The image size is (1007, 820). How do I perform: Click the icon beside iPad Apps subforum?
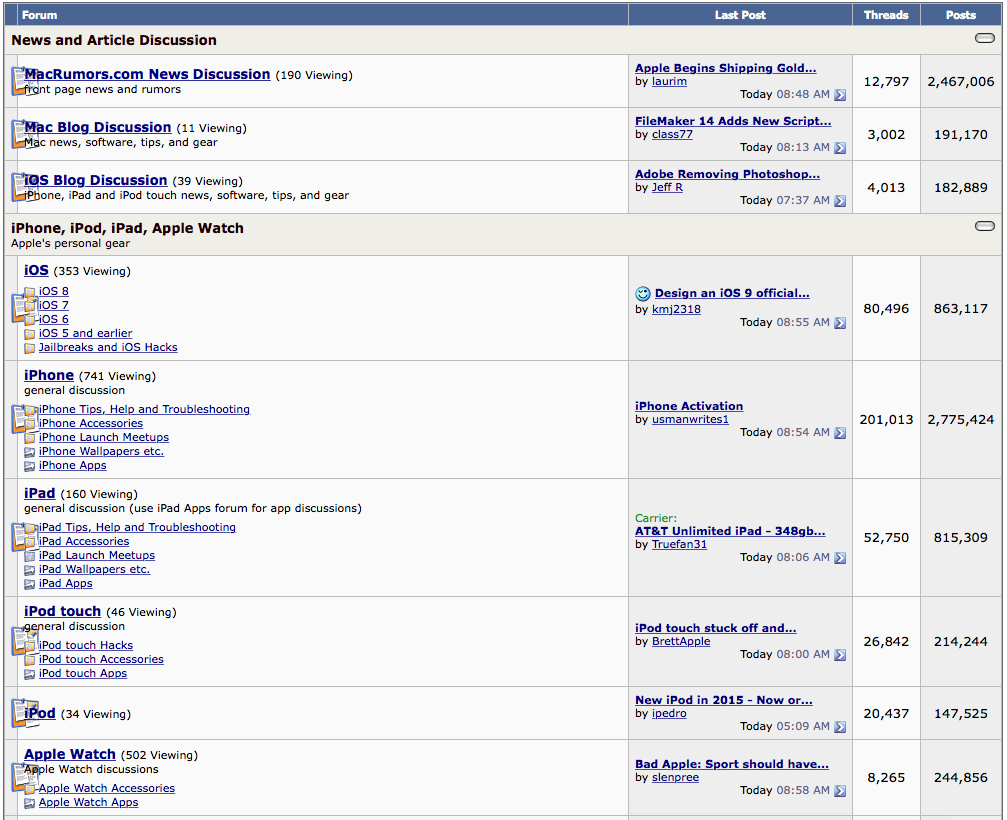pos(30,584)
